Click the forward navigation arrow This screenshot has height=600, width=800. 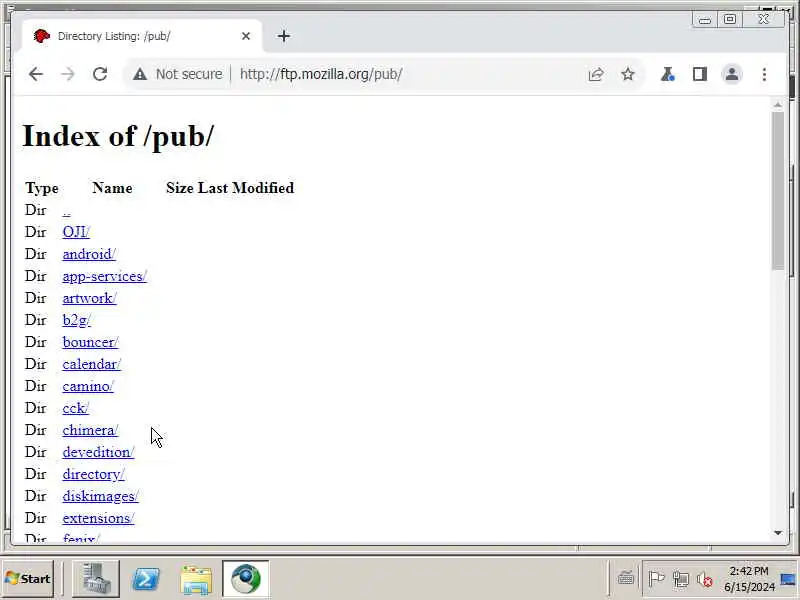68,74
